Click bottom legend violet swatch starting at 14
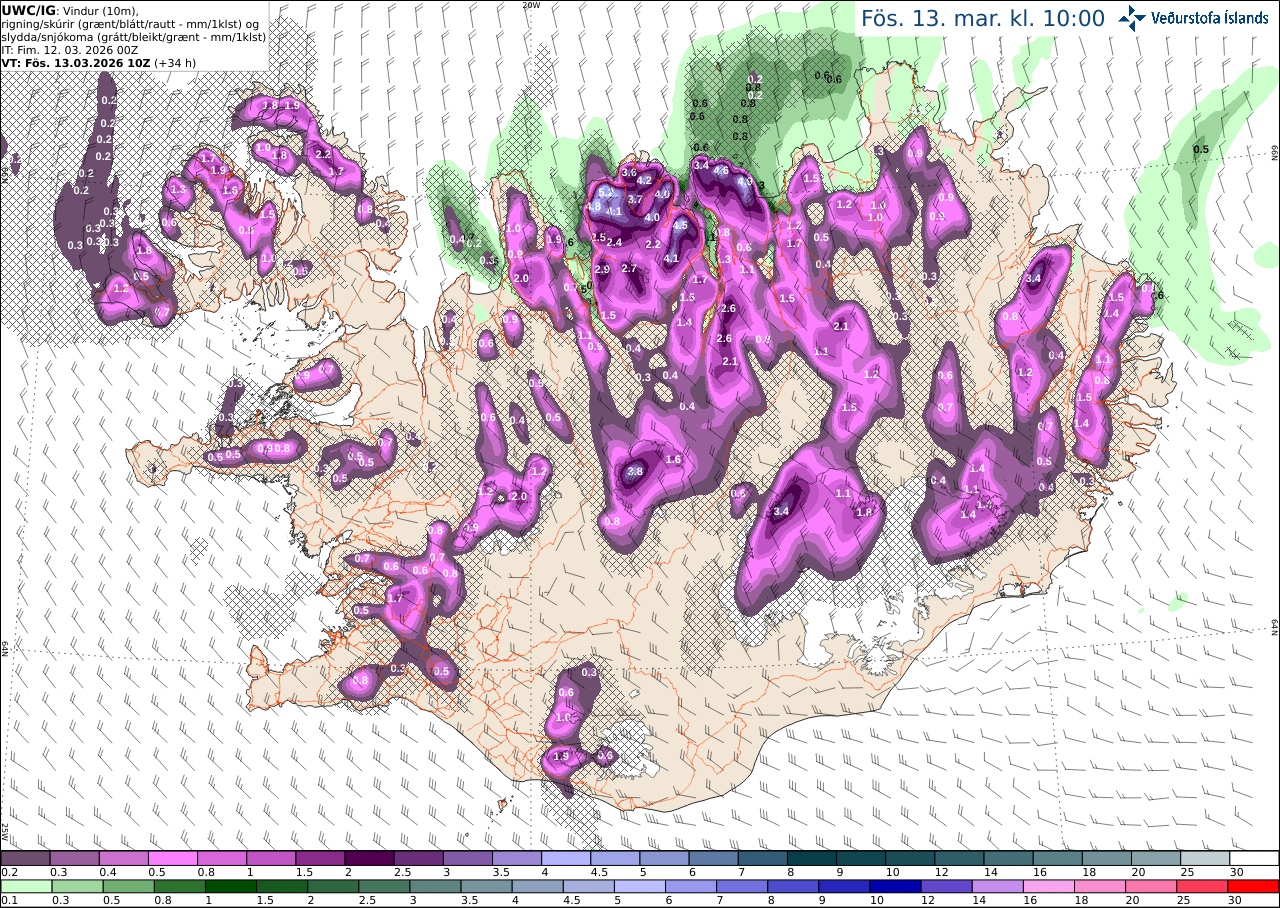 point(999,886)
